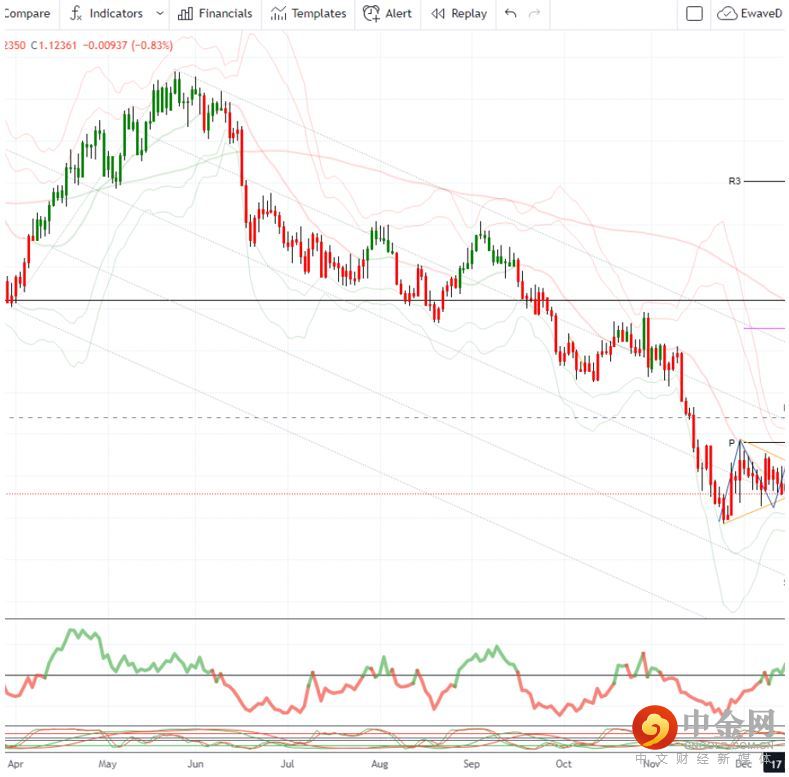Select the layout square icon
Viewport: 789px width, 777px height.
pyautogui.click(x=694, y=14)
